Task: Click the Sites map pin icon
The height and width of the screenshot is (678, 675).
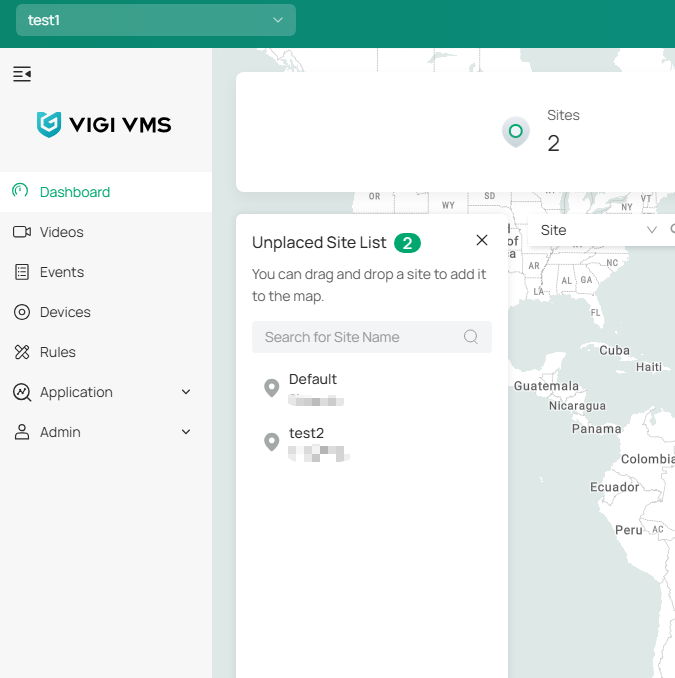Action: pyautogui.click(x=515, y=131)
